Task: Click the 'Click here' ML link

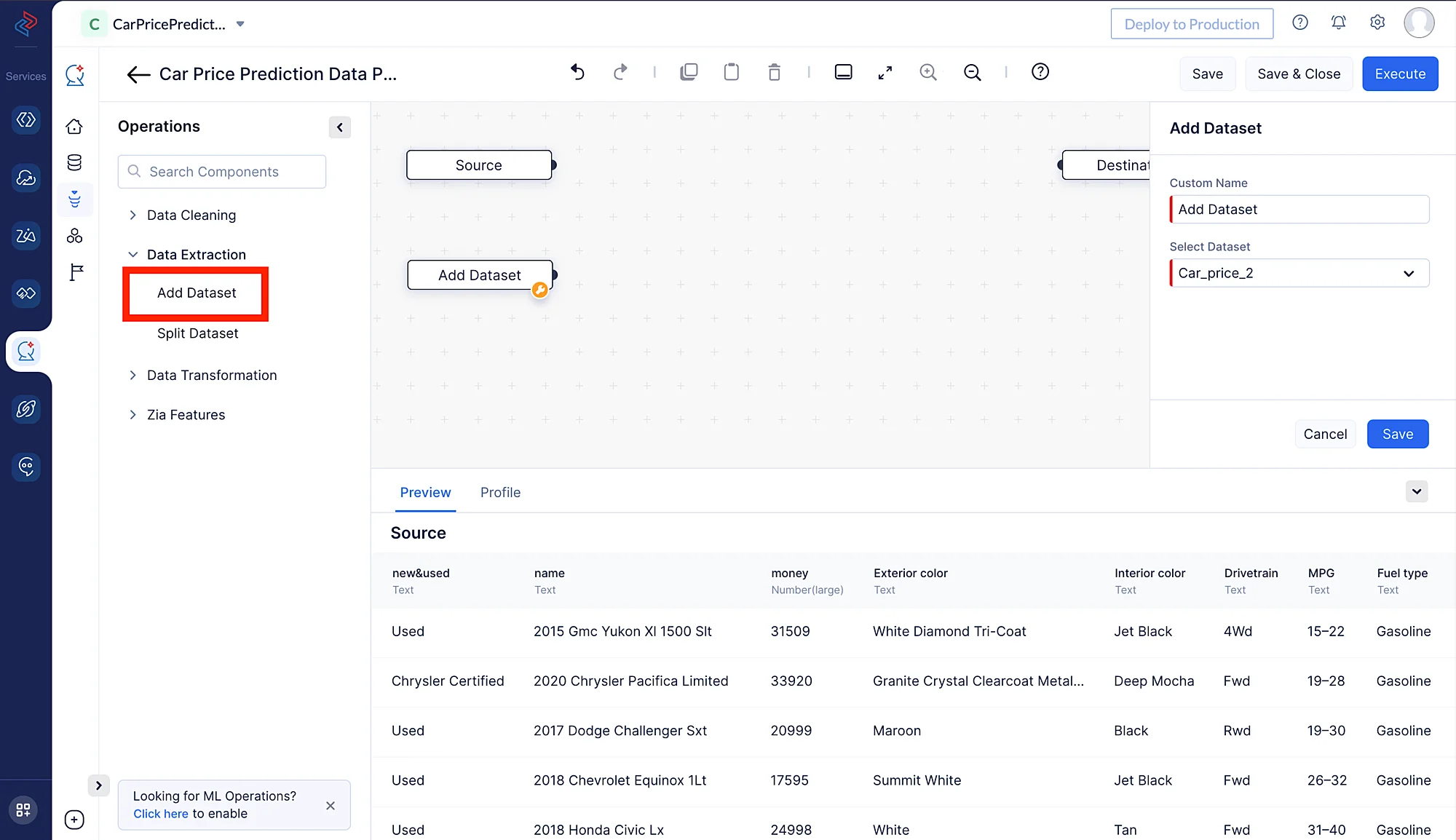Action: point(160,814)
